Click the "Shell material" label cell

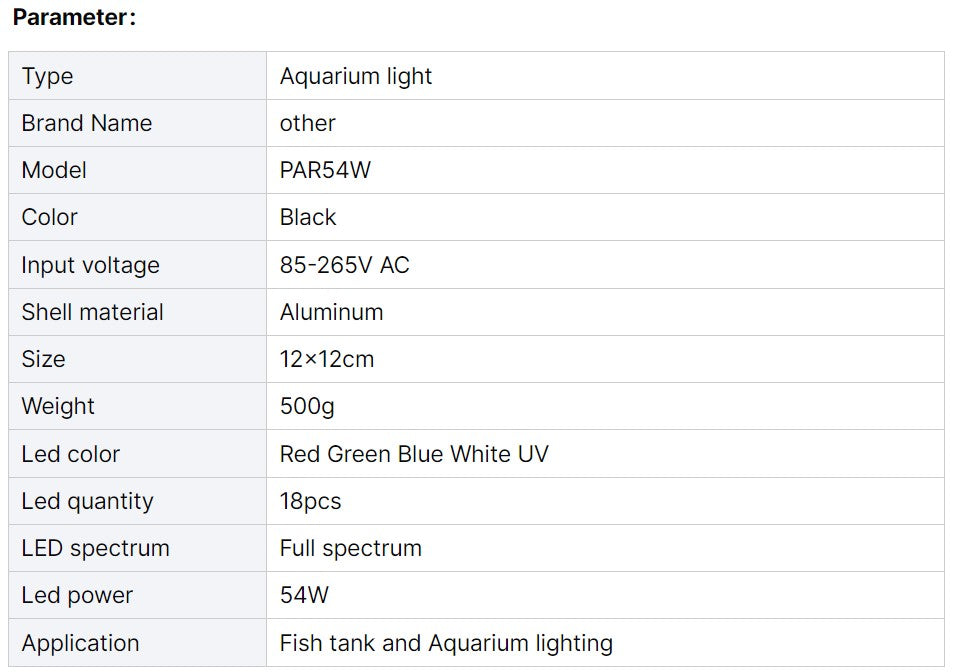[x=92, y=312]
